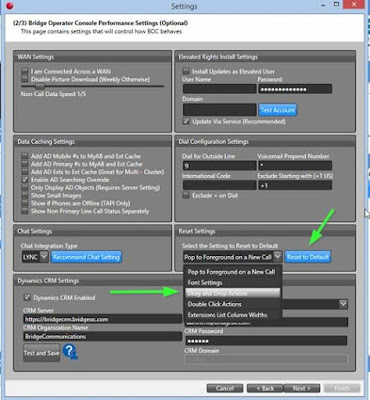Click the blue help question mark icon
The width and height of the screenshot is (370, 400).
(70, 352)
